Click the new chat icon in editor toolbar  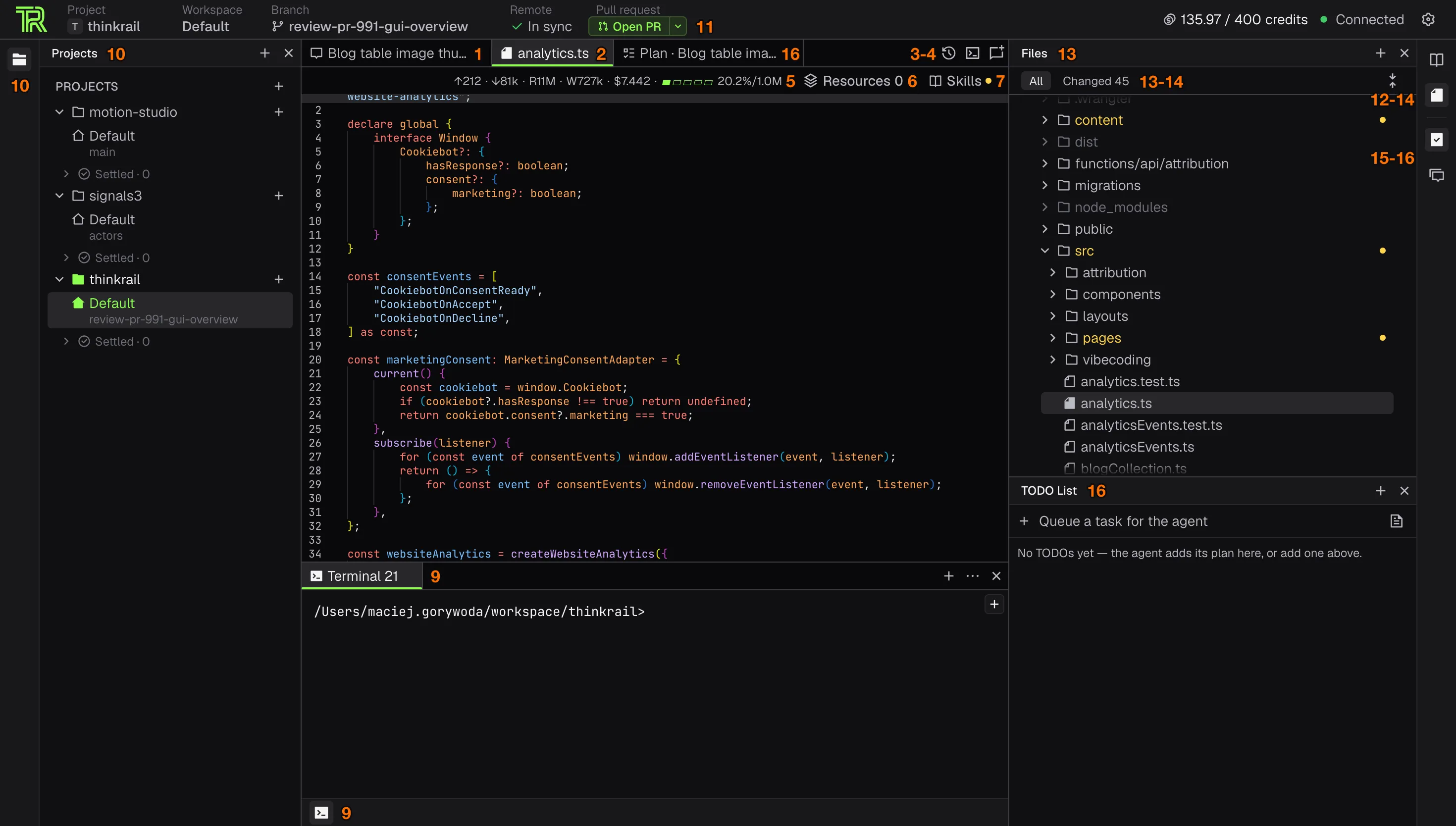pos(996,53)
